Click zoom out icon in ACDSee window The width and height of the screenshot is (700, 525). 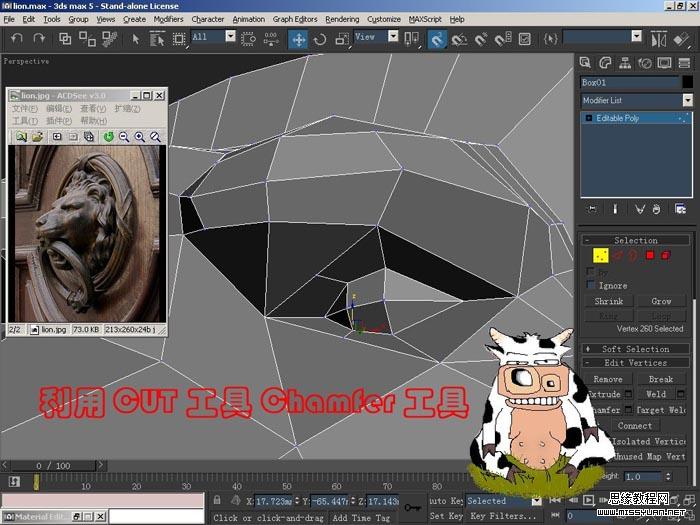[x=124, y=137]
